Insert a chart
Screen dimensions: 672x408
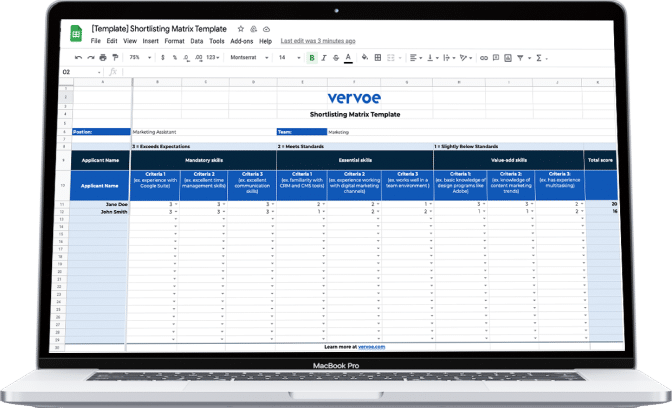[508, 58]
